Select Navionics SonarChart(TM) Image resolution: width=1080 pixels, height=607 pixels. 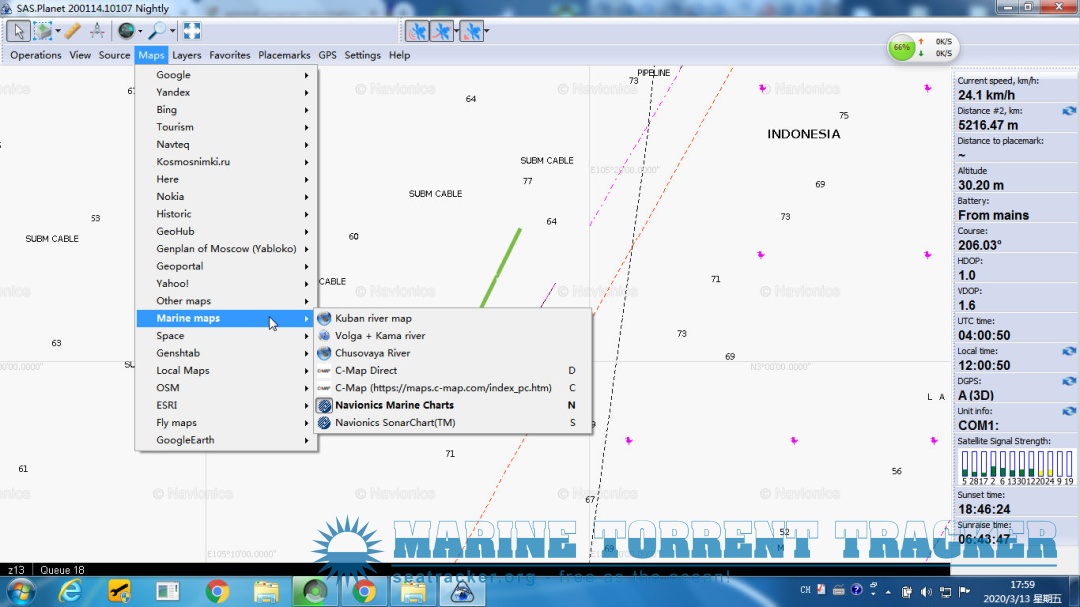[x=453, y=422]
